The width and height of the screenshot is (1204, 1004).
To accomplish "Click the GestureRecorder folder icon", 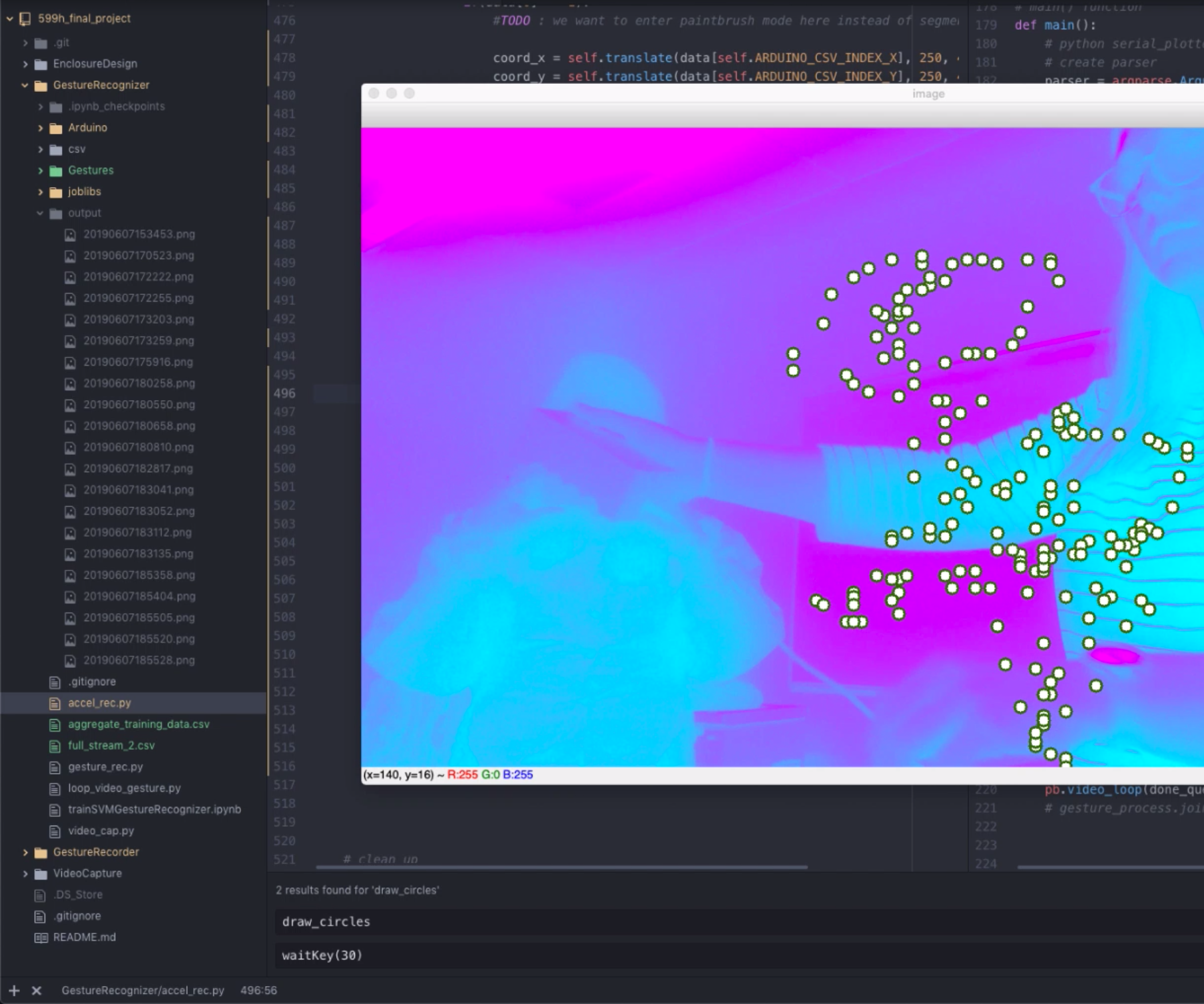I will [x=41, y=852].
